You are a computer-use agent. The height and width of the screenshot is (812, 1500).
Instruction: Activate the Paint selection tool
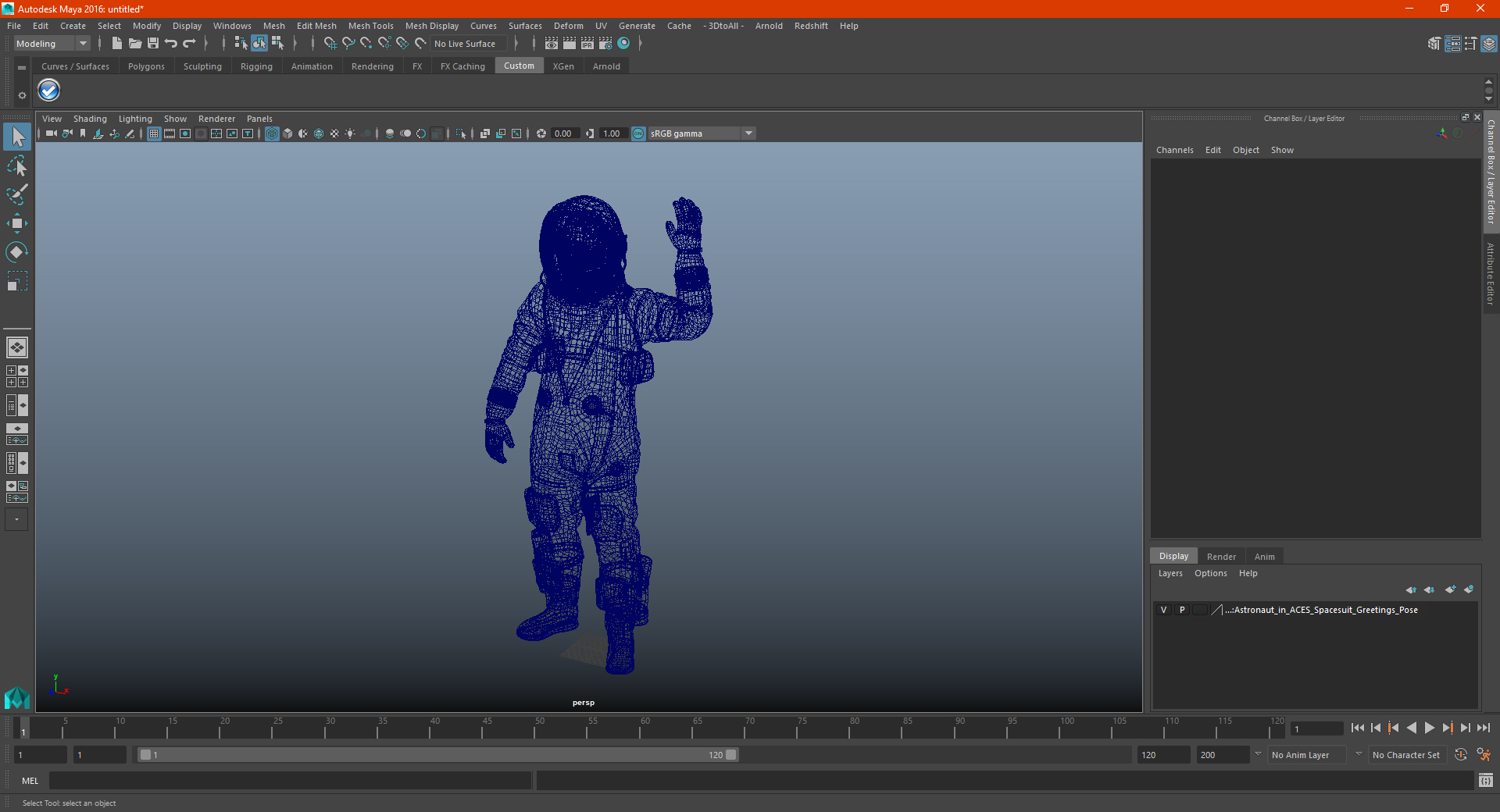click(17, 194)
